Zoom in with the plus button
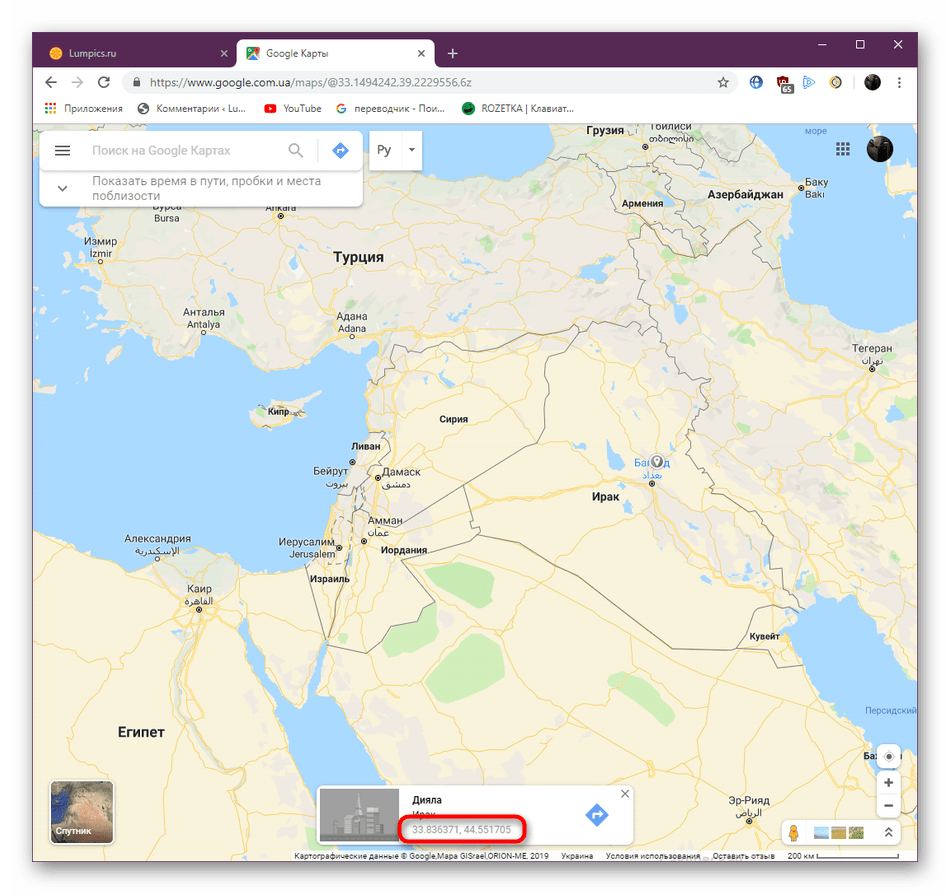 [x=889, y=783]
